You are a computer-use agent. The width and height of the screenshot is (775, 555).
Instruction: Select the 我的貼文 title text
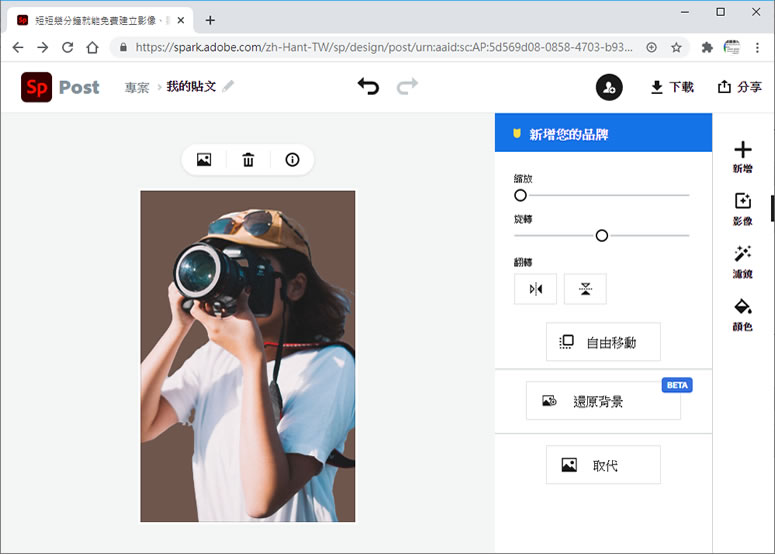[191, 86]
